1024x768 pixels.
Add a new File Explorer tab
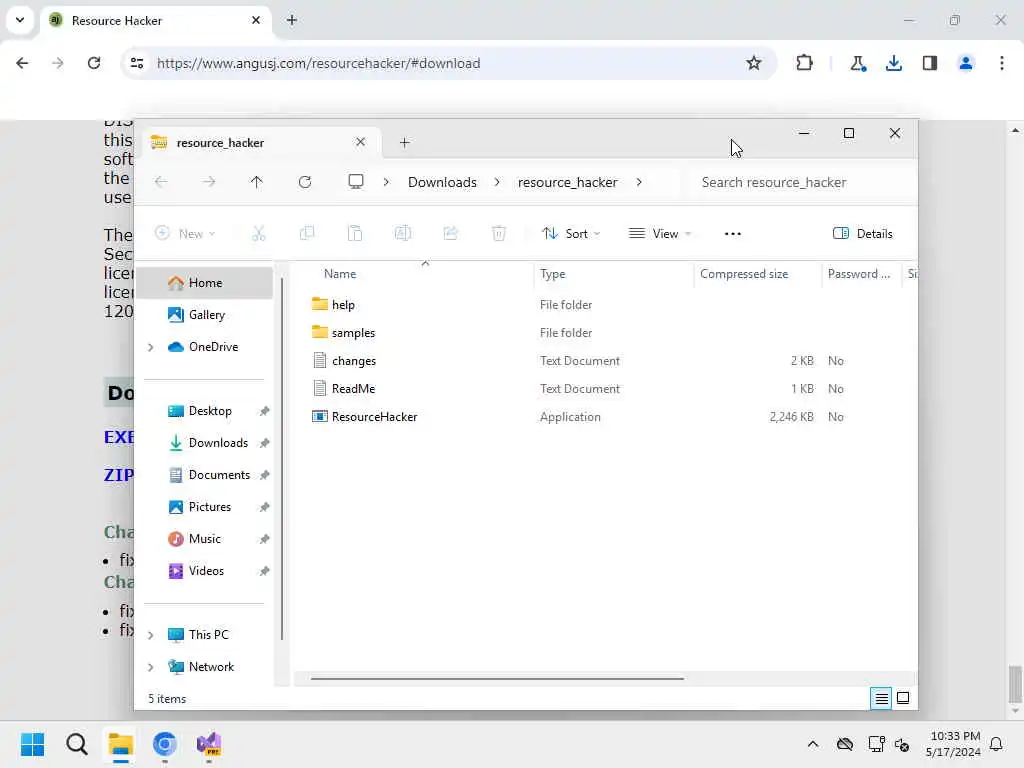[405, 143]
